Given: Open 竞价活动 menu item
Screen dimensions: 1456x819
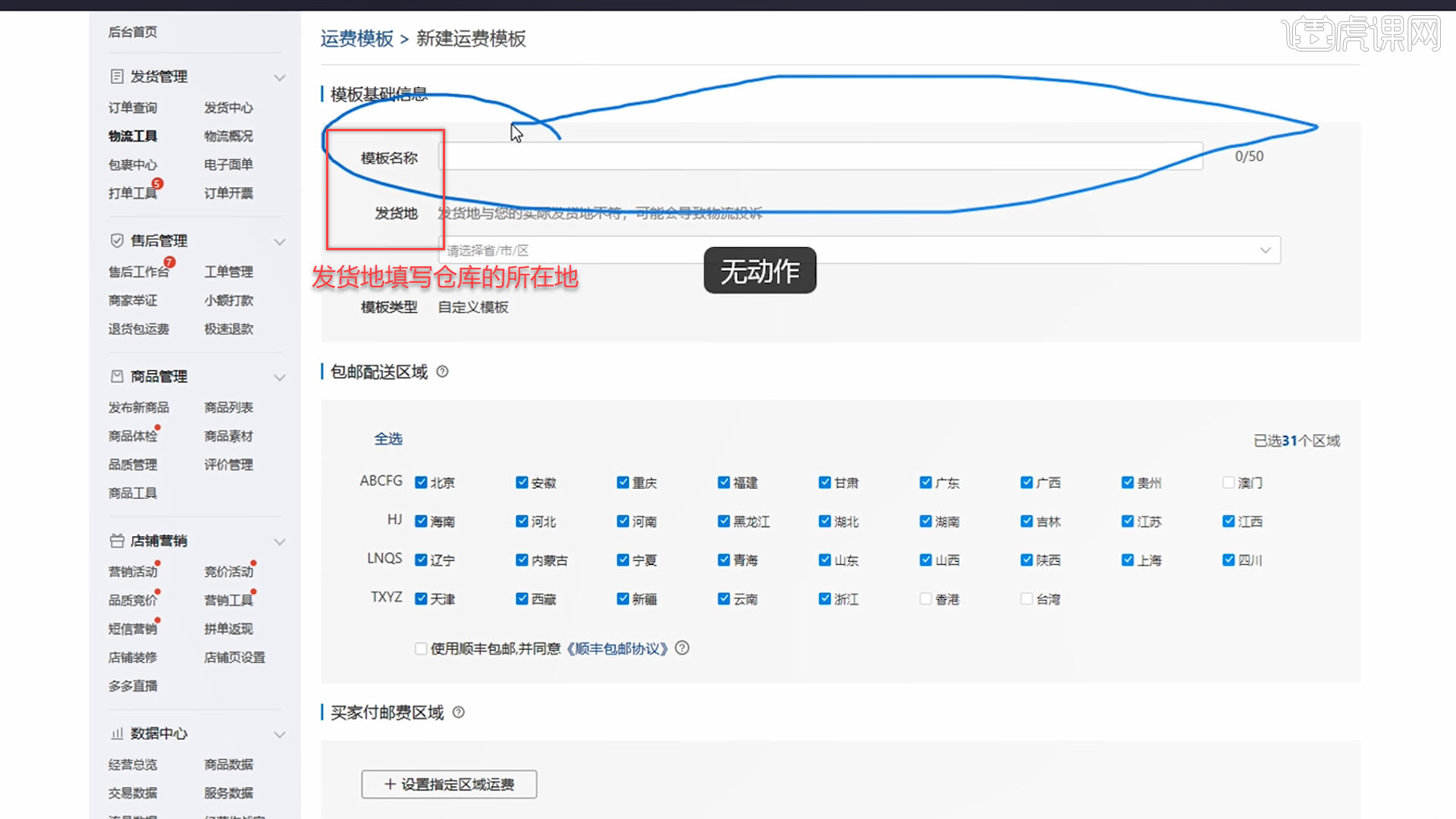Looking at the screenshot, I should pyautogui.click(x=228, y=572).
